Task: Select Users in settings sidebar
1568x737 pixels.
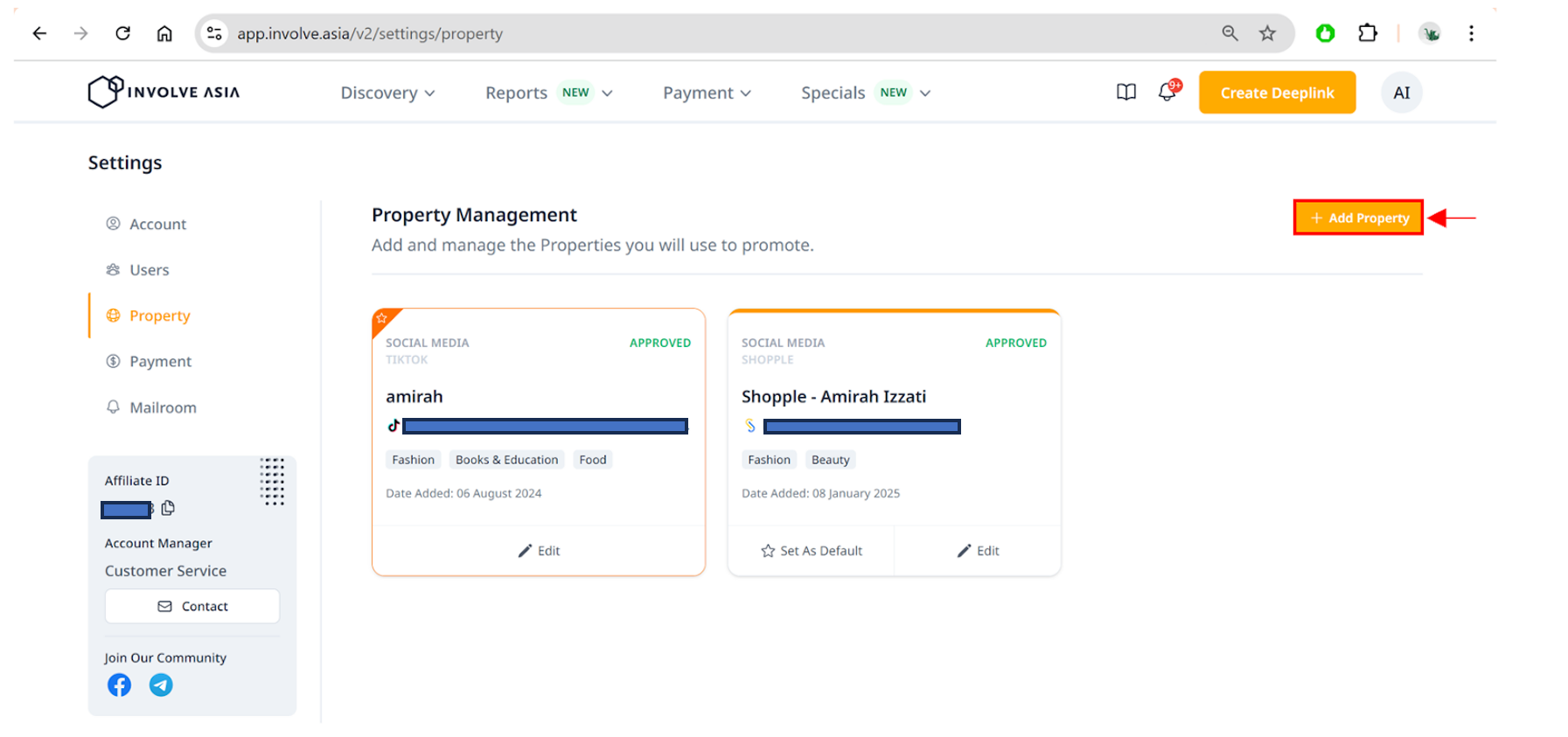Action: (x=149, y=270)
